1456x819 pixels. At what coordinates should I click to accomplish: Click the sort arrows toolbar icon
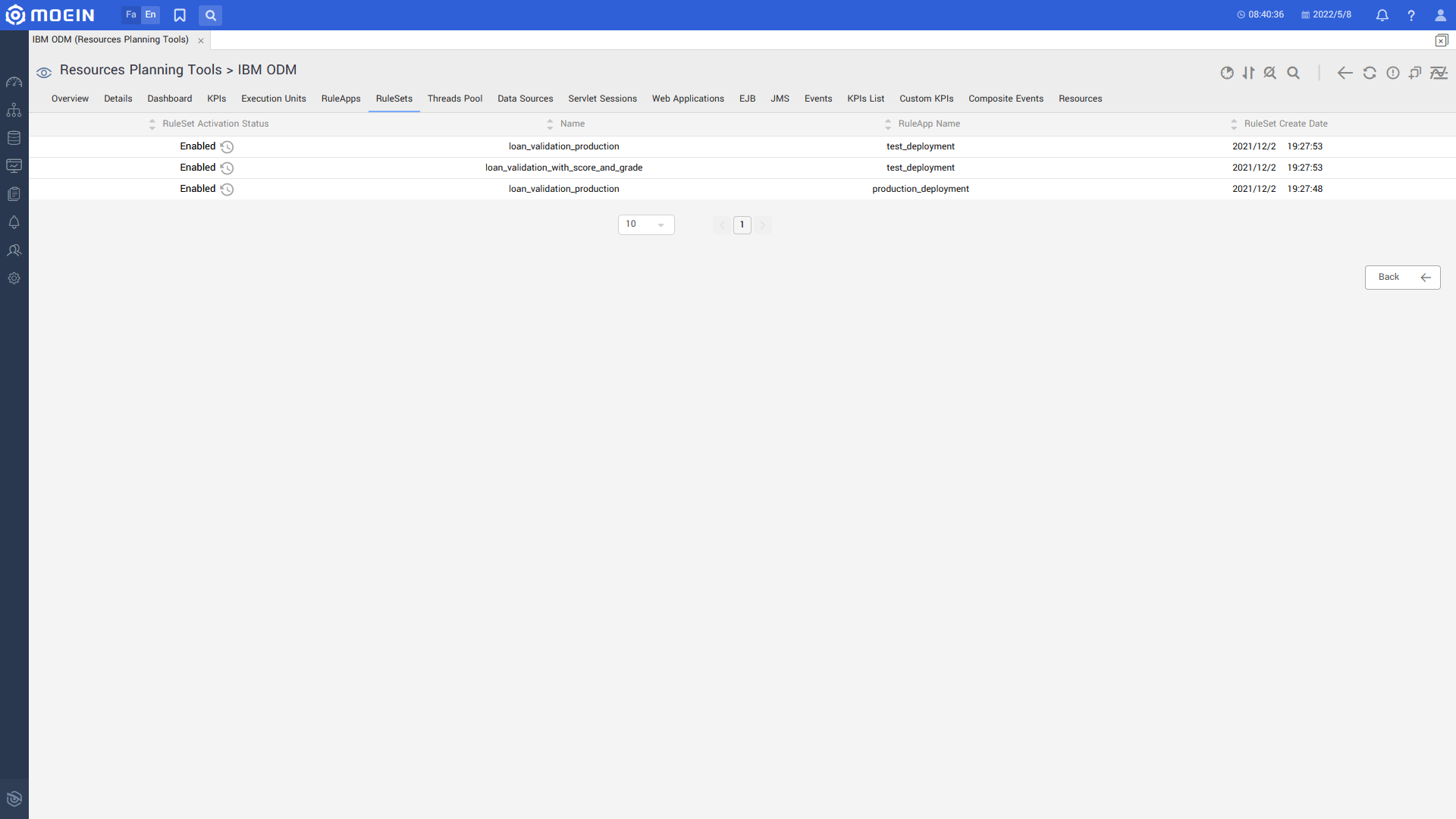click(1248, 73)
